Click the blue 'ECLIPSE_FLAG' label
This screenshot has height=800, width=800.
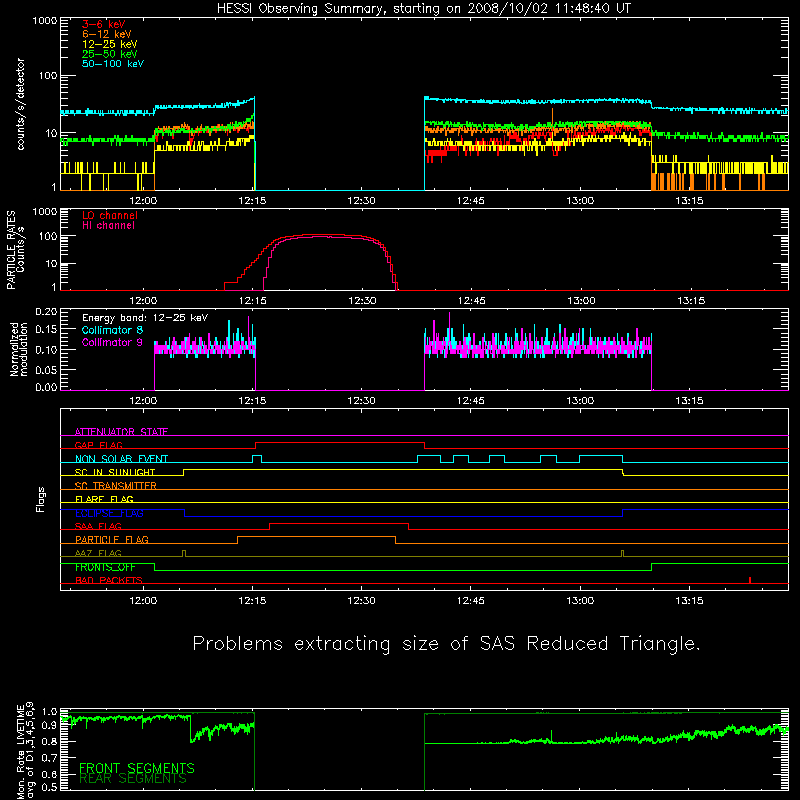click(109, 513)
